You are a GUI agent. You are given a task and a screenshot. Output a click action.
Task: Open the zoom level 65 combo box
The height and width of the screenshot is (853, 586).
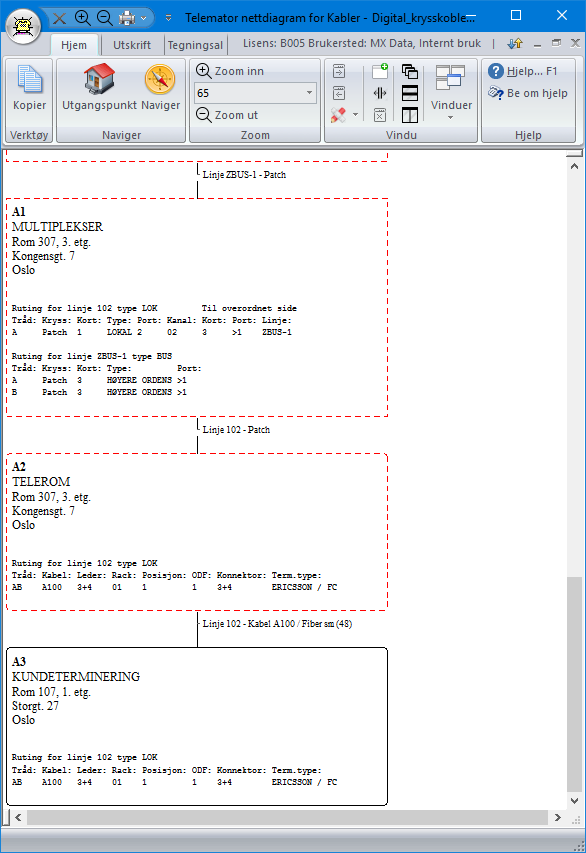pos(255,93)
